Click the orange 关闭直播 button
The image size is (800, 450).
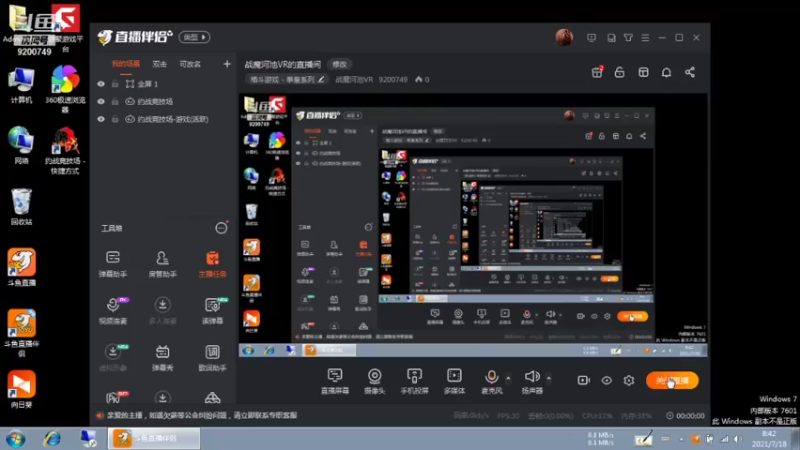[672, 381]
